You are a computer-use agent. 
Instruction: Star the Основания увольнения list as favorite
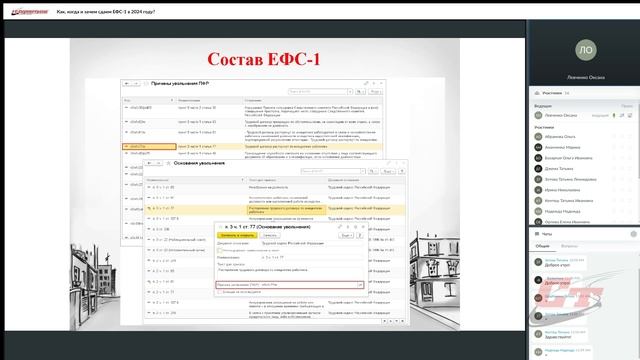(x=168, y=163)
